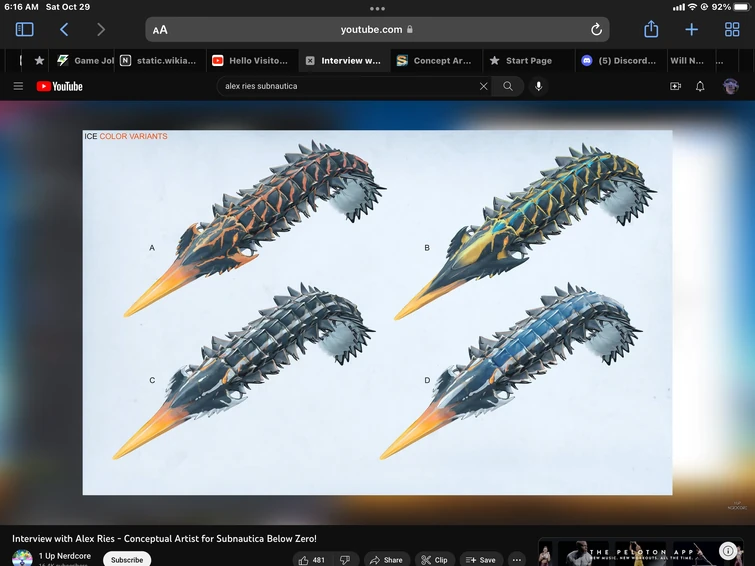Like the video with 481 likes
755x566 pixels.
coord(312,560)
